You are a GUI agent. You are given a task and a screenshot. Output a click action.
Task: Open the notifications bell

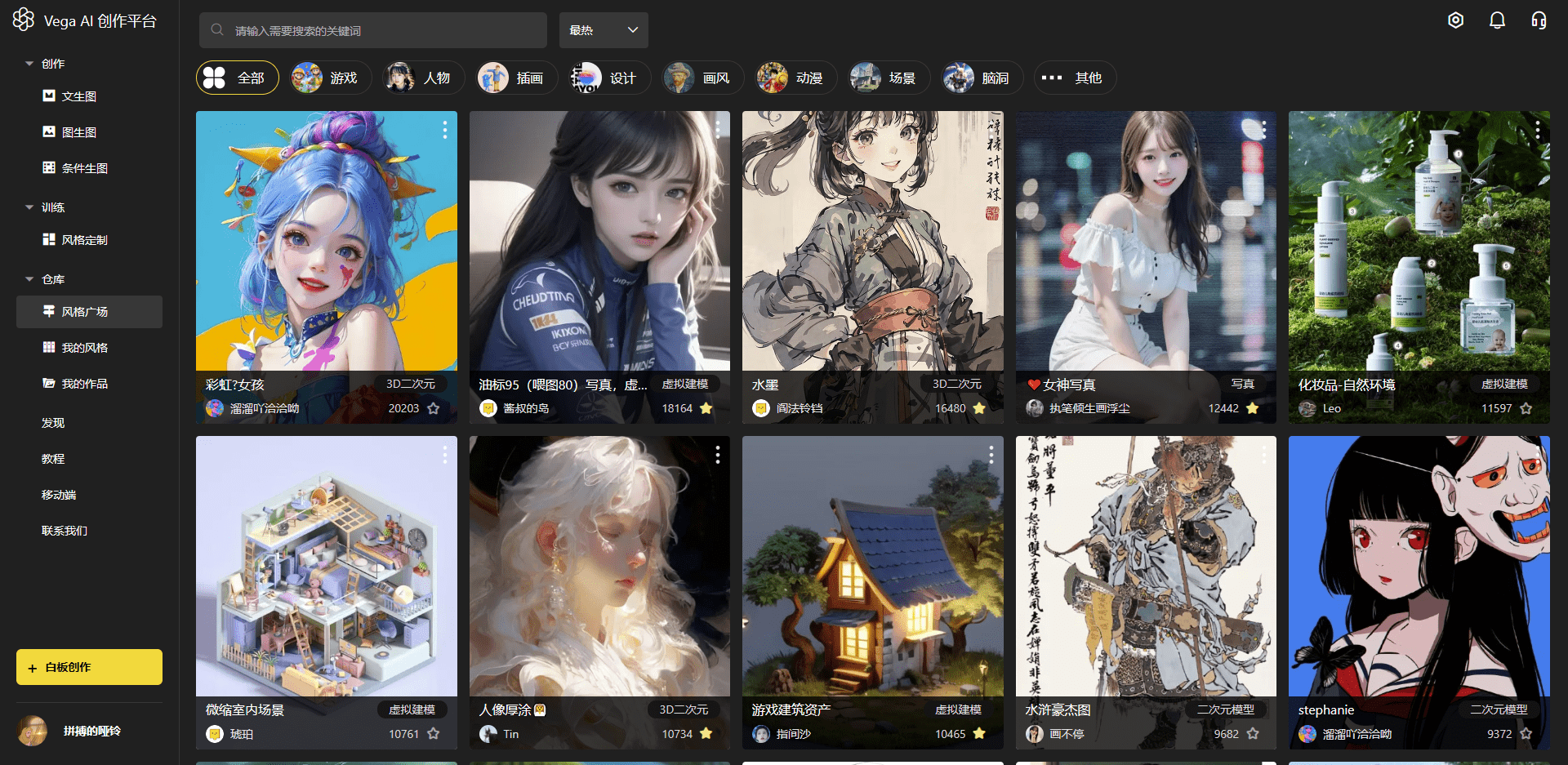[x=1497, y=20]
